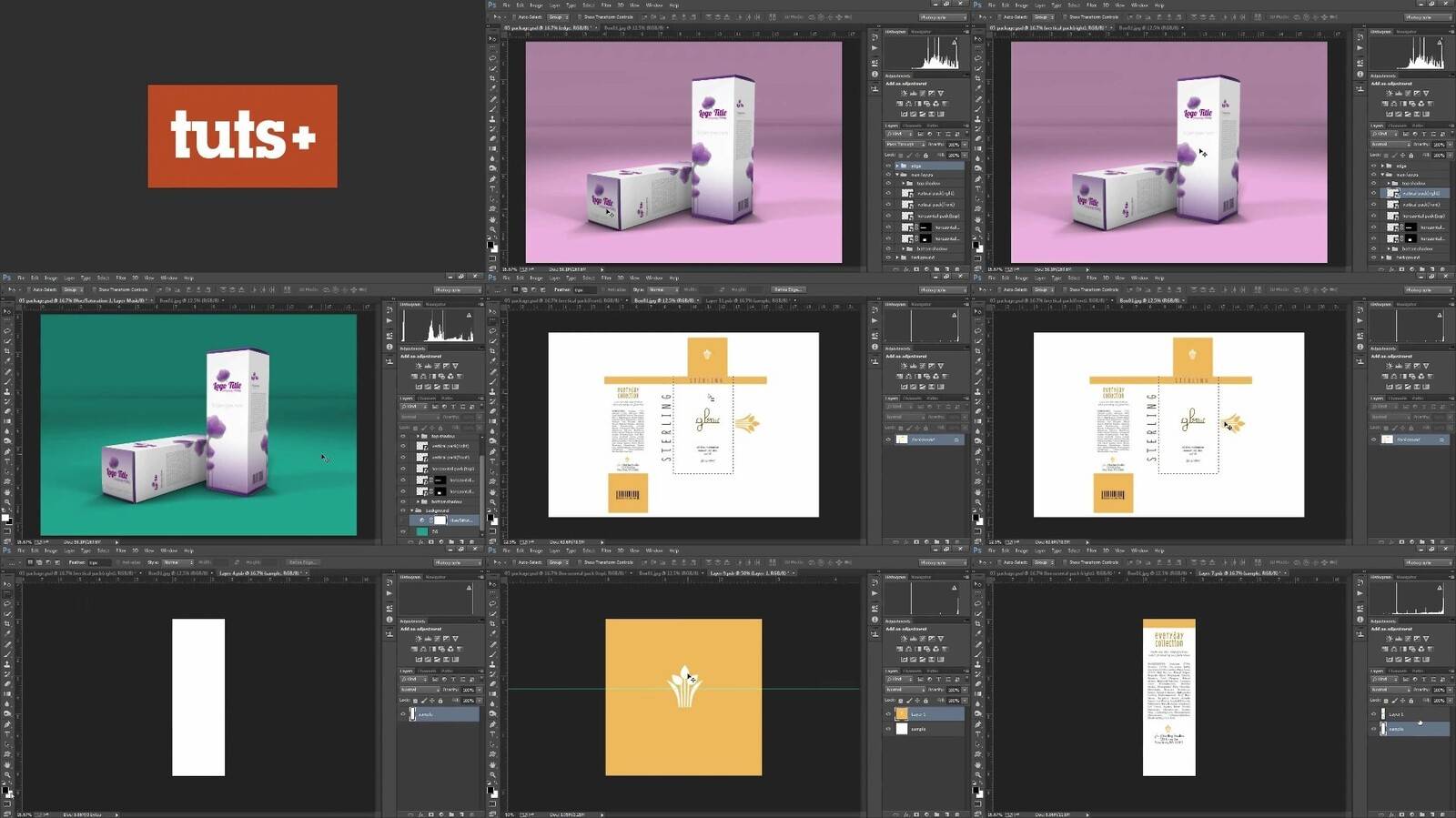
Task: Hide the sample layer in the orange-square window
Action: pos(889,729)
